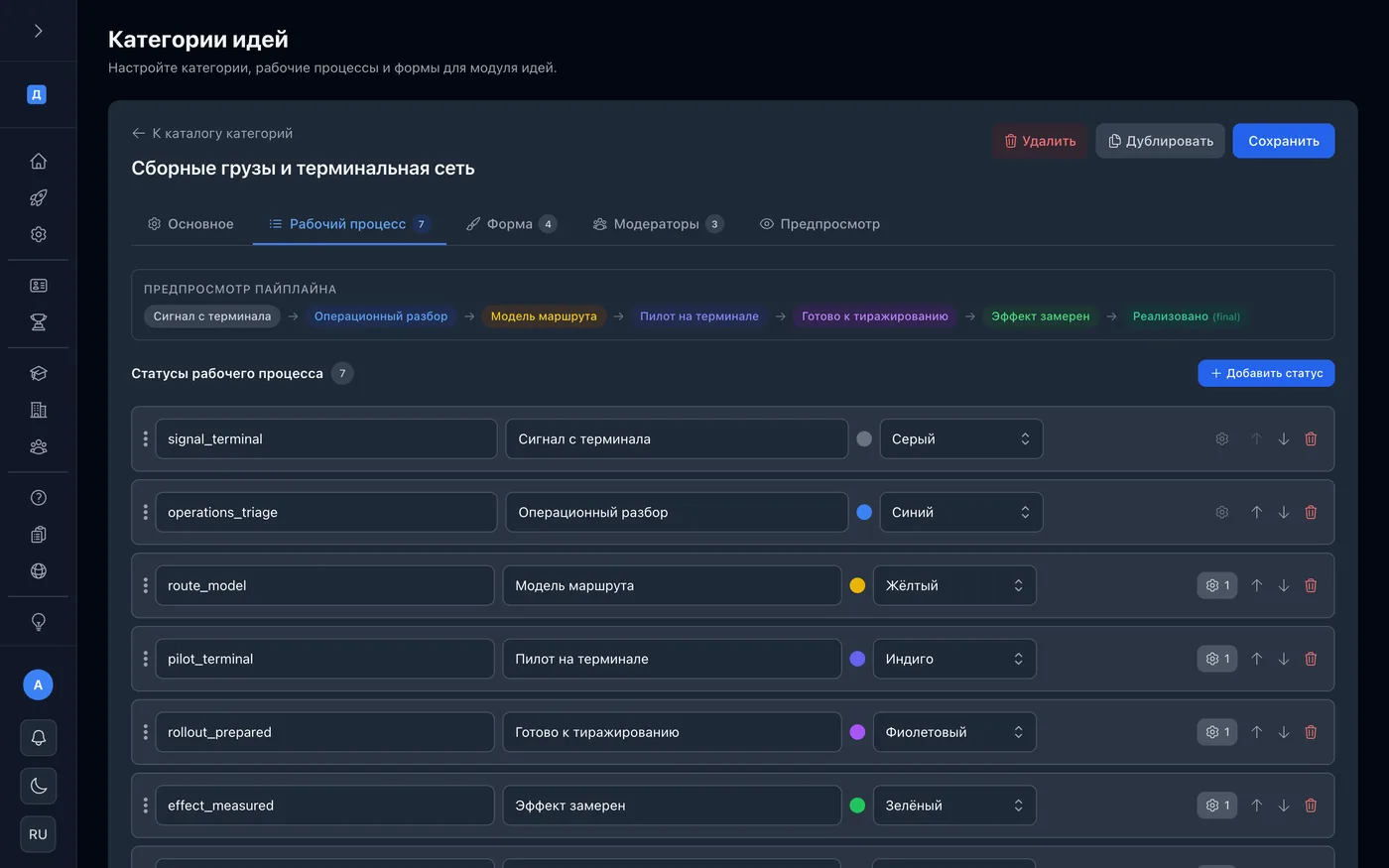Click the signal_terminal key field
The height and width of the screenshot is (868, 1389).
point(325,438)
